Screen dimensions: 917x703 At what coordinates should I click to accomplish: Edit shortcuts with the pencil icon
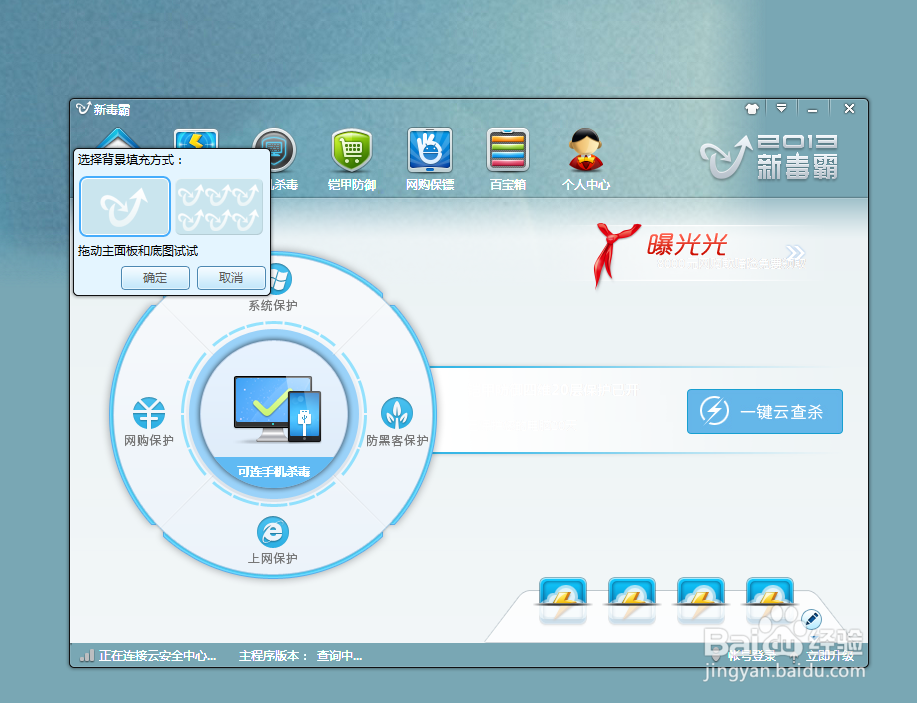[811, 619]
